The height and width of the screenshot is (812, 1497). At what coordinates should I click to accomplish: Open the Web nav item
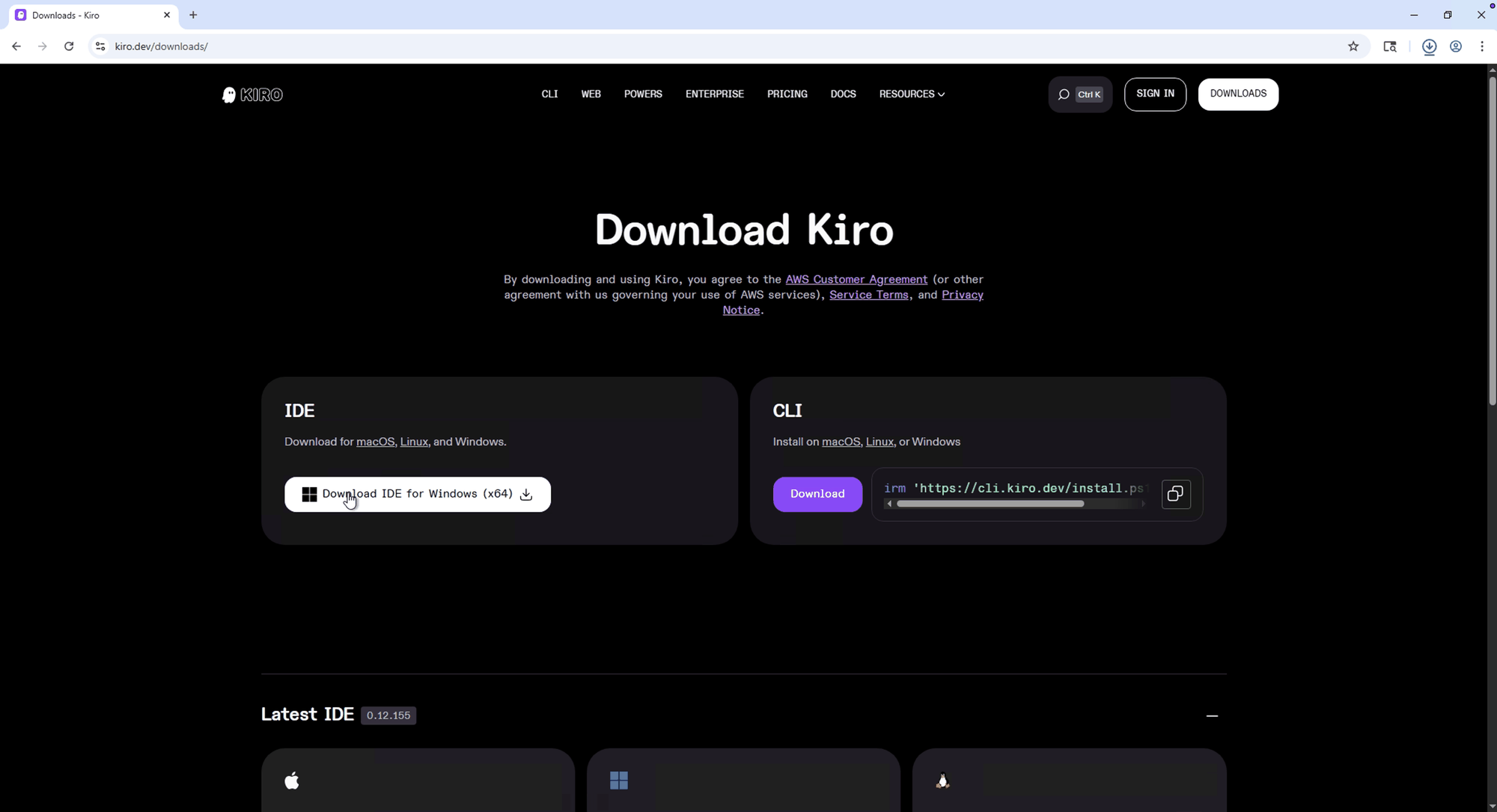591,94
